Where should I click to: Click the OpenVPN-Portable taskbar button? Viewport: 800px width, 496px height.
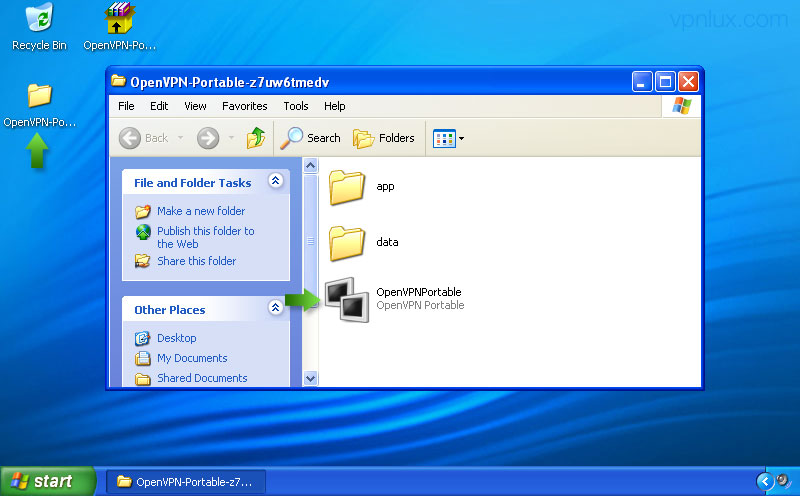coord(185,482)
